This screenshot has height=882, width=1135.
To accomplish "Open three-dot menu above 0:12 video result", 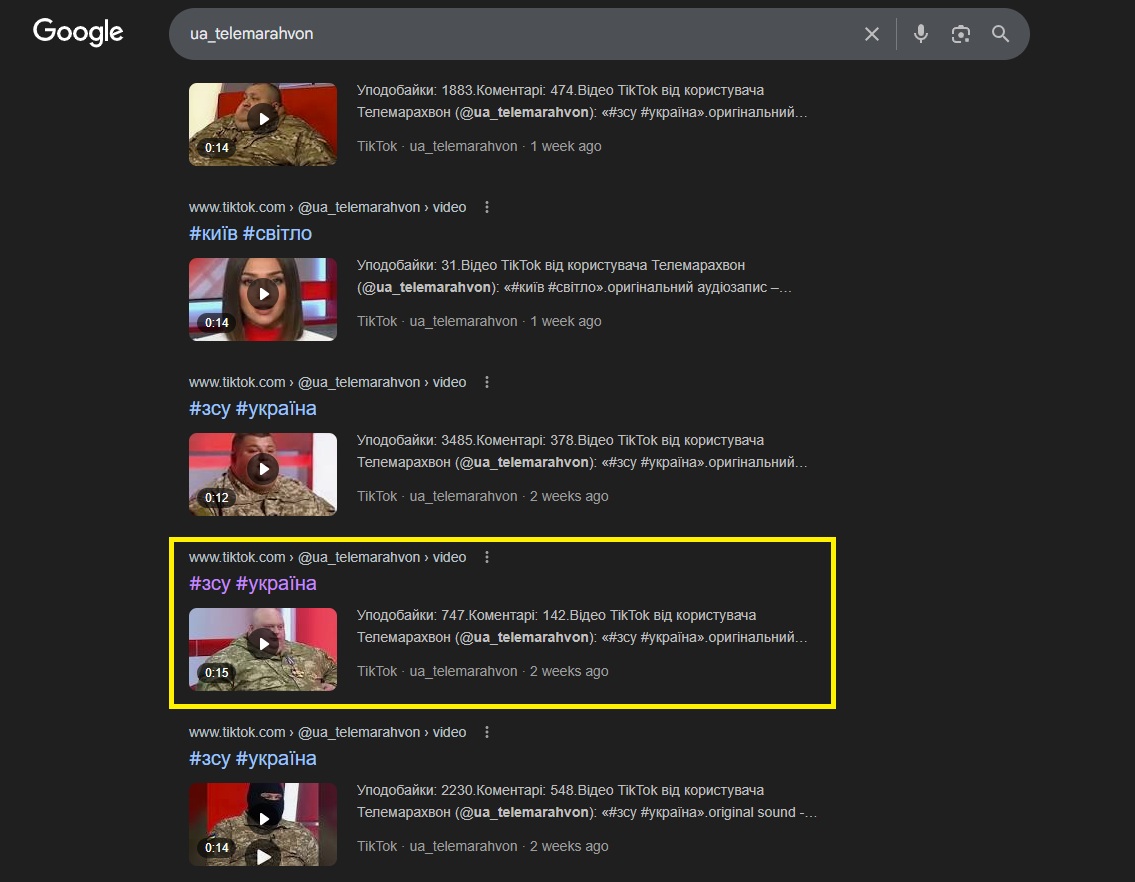I will (x=487, y=382).
